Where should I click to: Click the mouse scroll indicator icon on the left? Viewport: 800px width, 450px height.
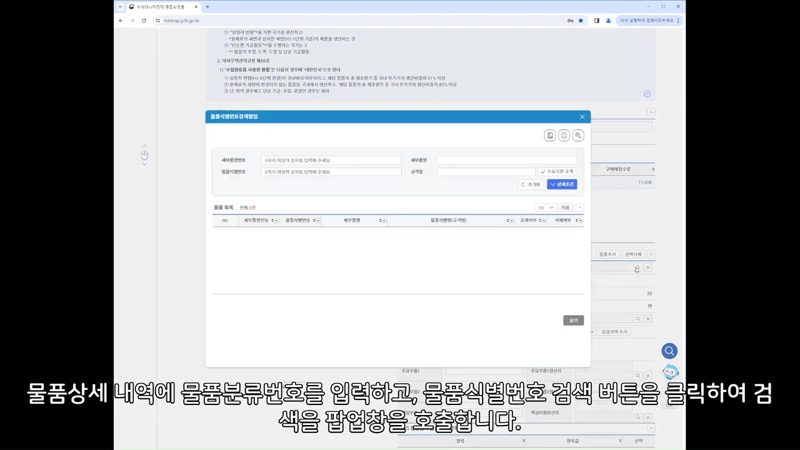click(x=144, y=155)
